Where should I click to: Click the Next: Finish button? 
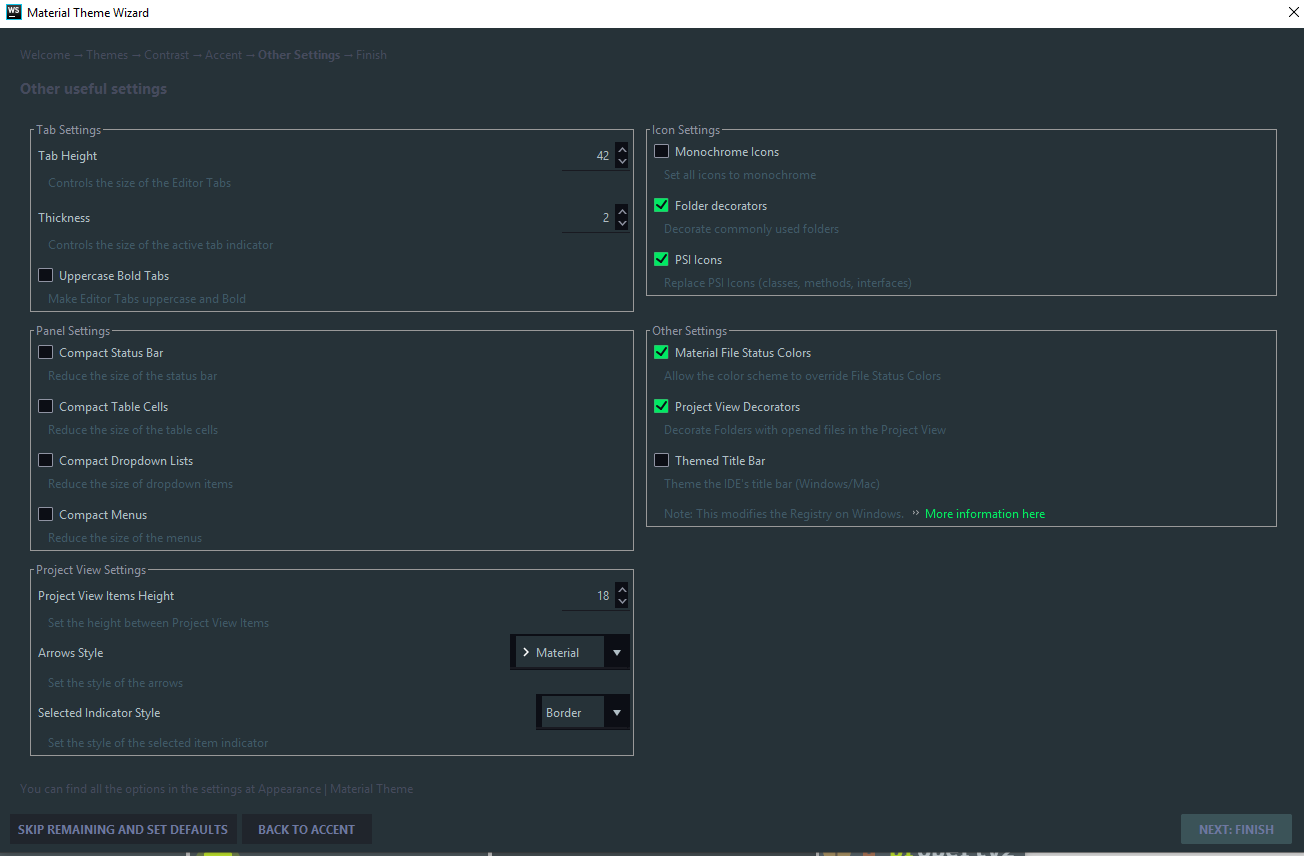pyautogui.click(x=1236, y=829)
